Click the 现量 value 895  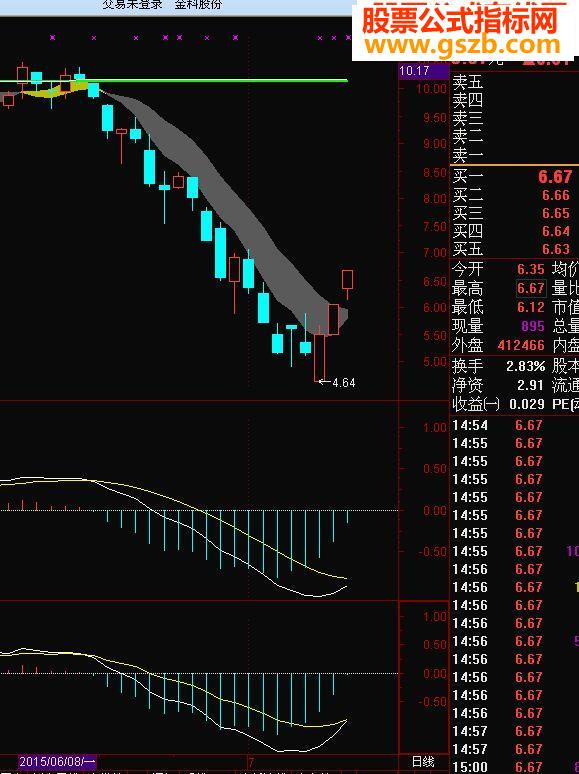pyautogui.click(x=533, y=326)
